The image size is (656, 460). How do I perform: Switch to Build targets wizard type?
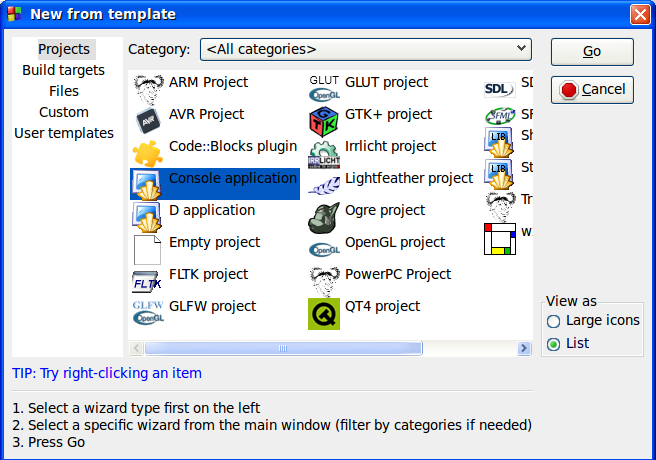point(64,70)
